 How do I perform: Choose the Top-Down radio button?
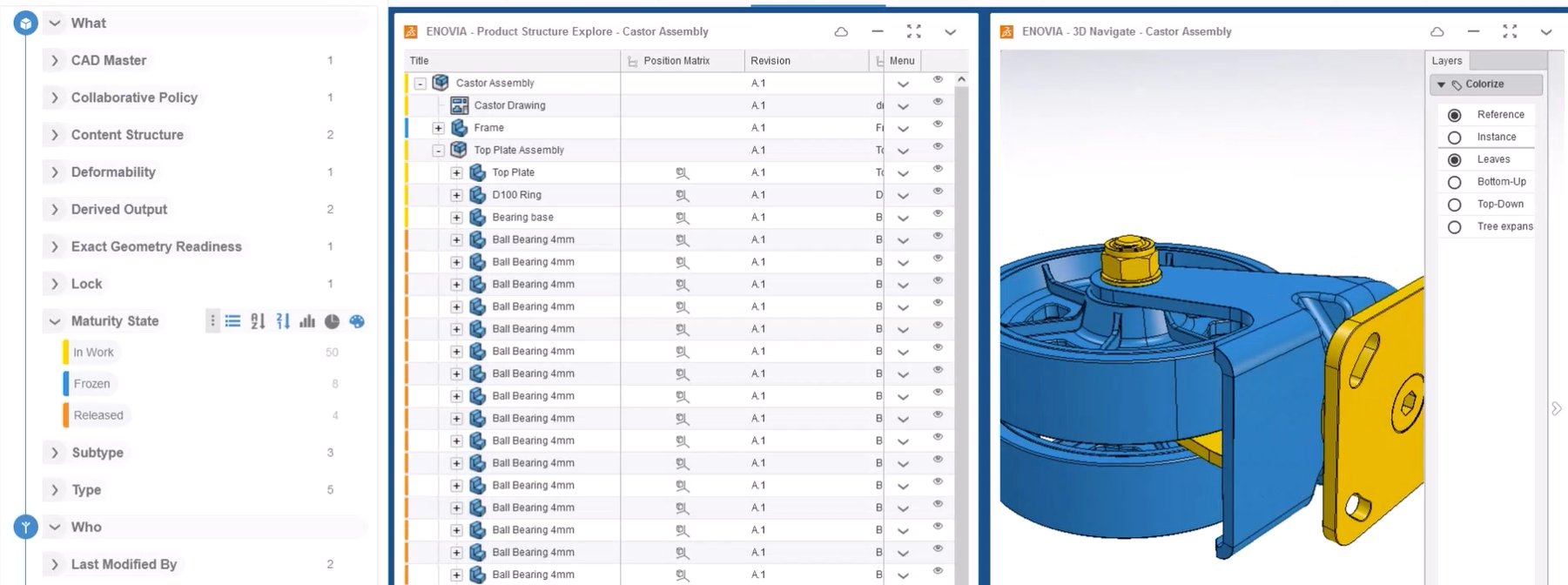[1454, 205]
